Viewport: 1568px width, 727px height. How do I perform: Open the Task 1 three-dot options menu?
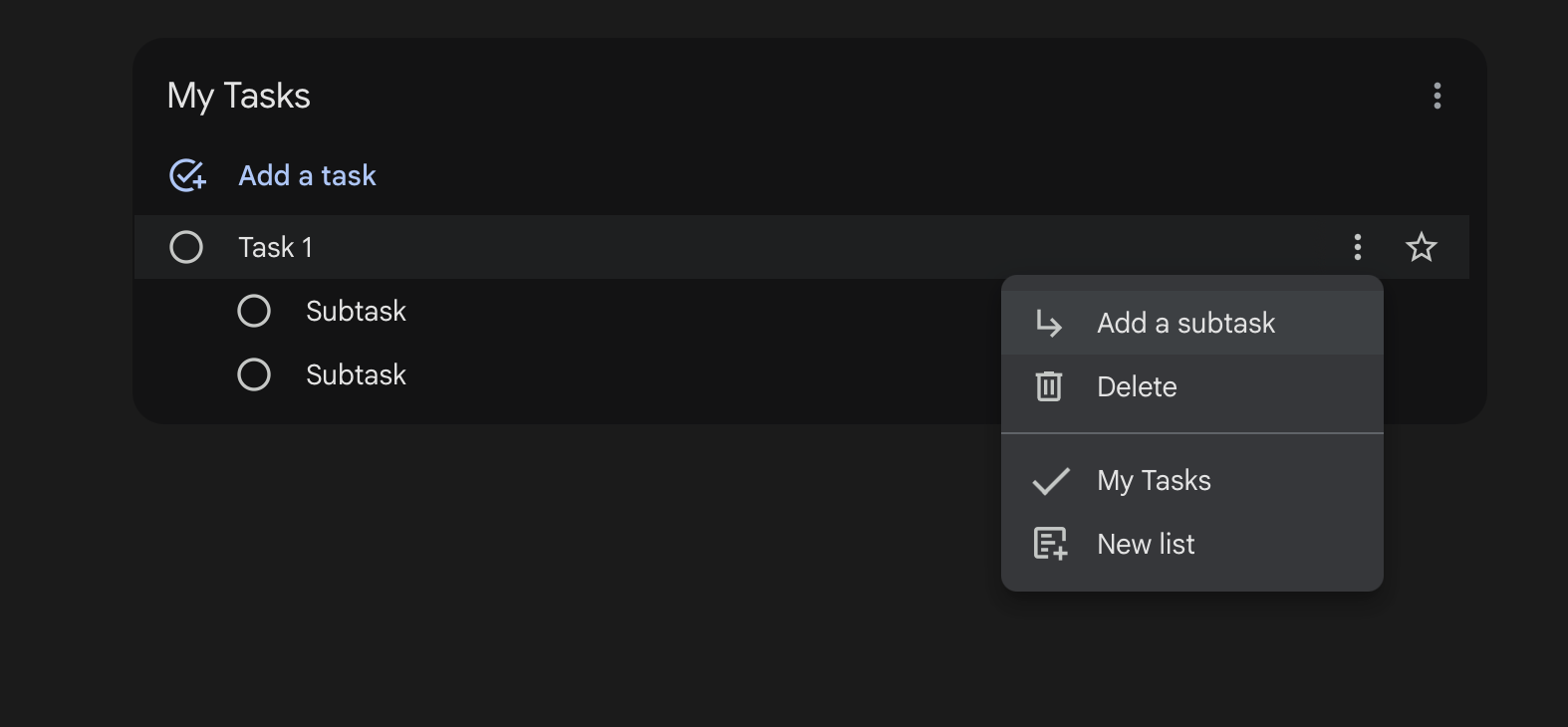pos(1357,247)
